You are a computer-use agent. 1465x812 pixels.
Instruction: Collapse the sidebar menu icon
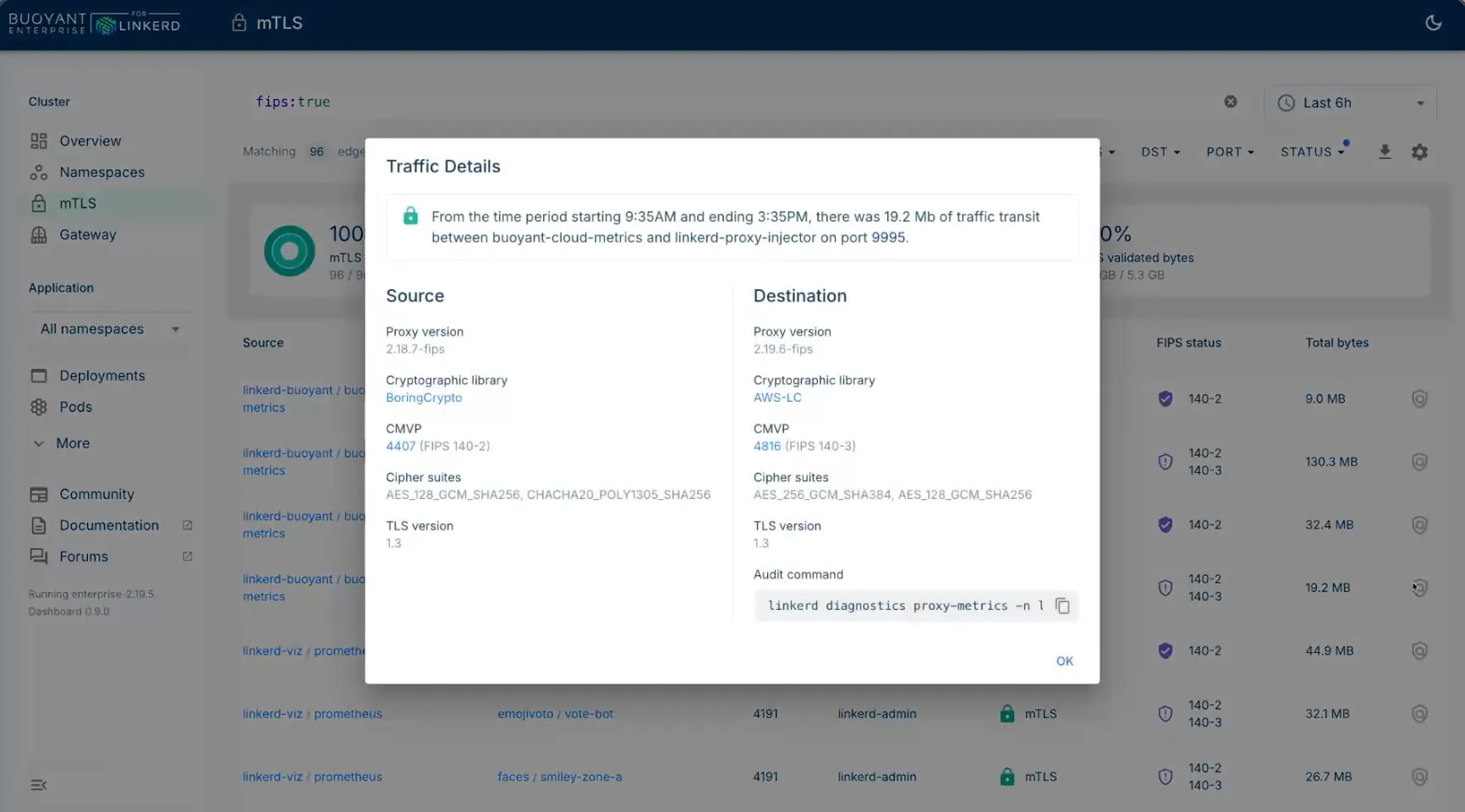(39, 785)
